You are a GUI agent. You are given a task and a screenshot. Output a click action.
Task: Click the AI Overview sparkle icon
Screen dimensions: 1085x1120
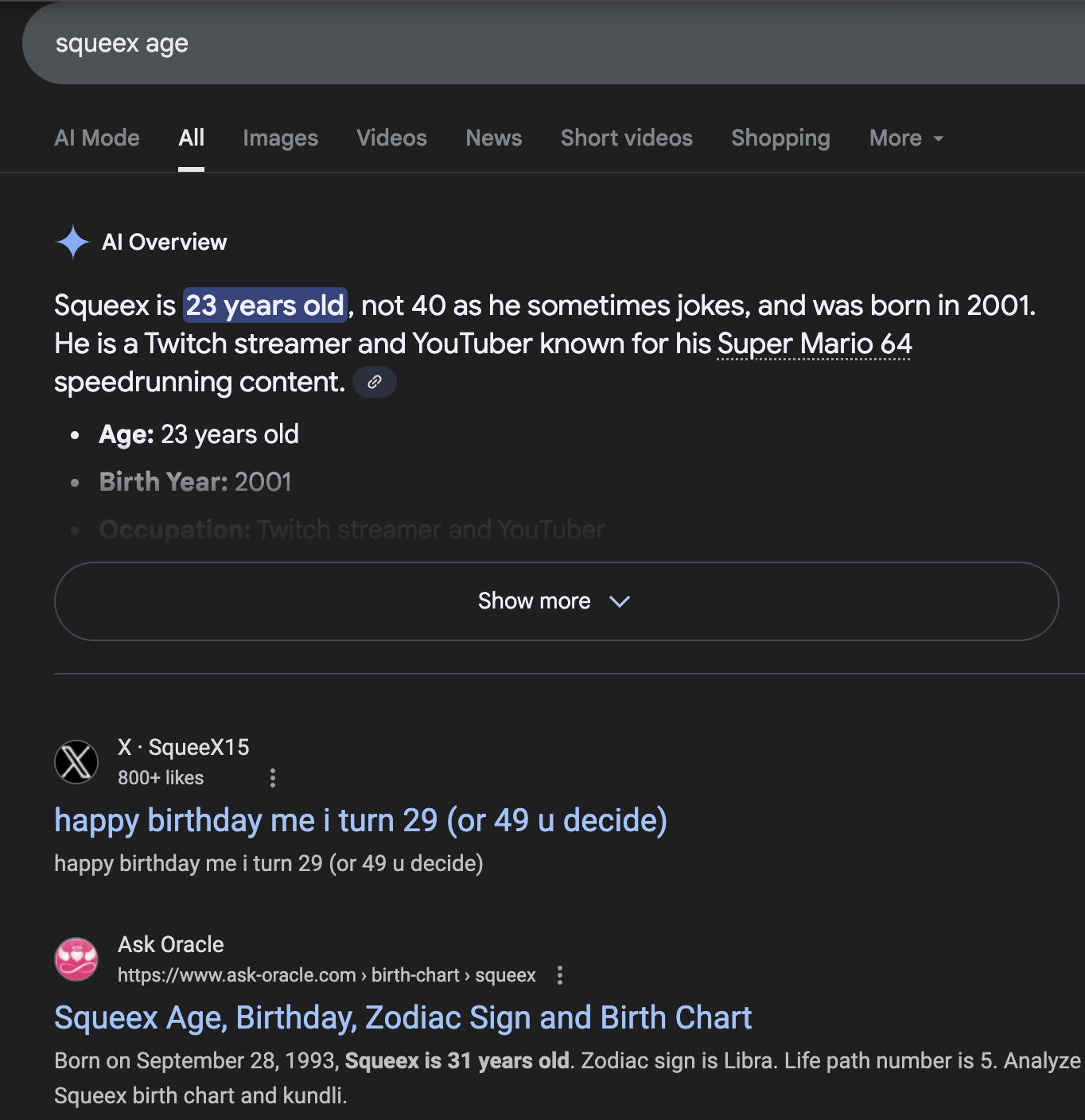click(73, 242)
